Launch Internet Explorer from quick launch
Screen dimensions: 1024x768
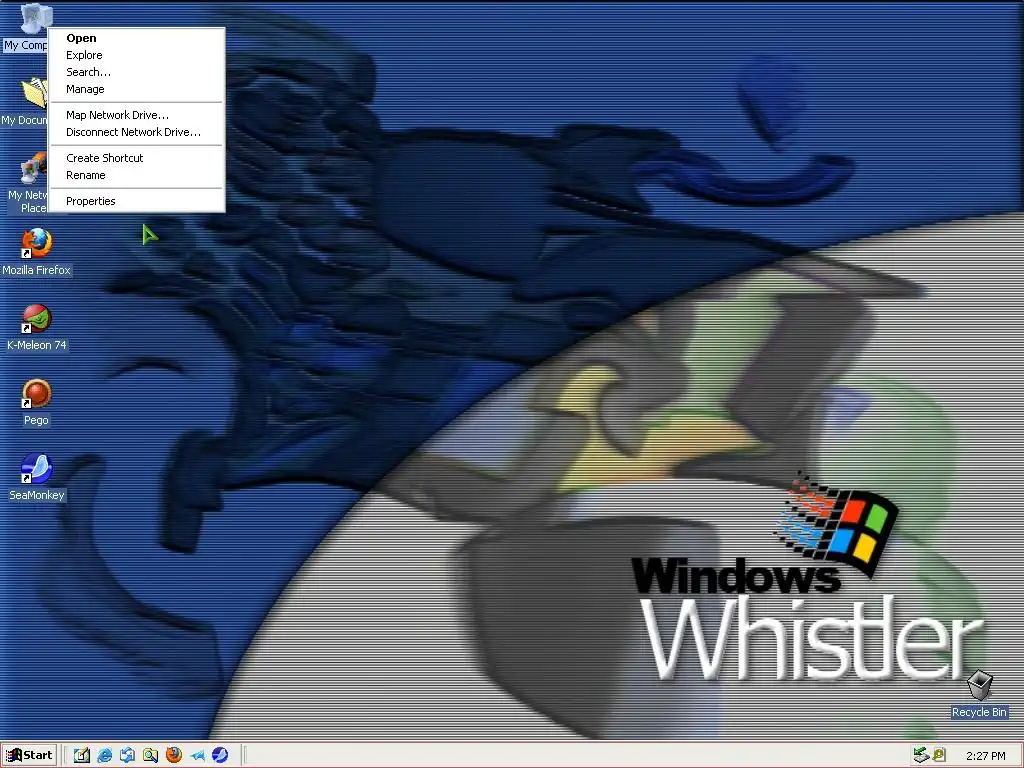tap(104, 756)
